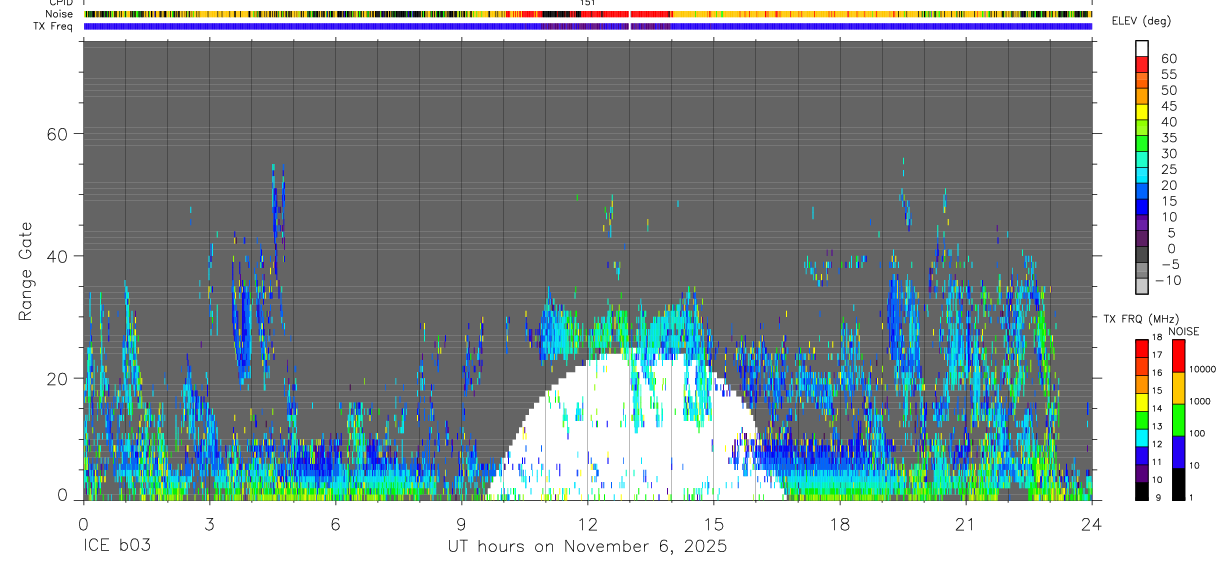Click the 'NOISE' colorbar title
This screenshot has width=1228, height=567.
[1183, 331]
